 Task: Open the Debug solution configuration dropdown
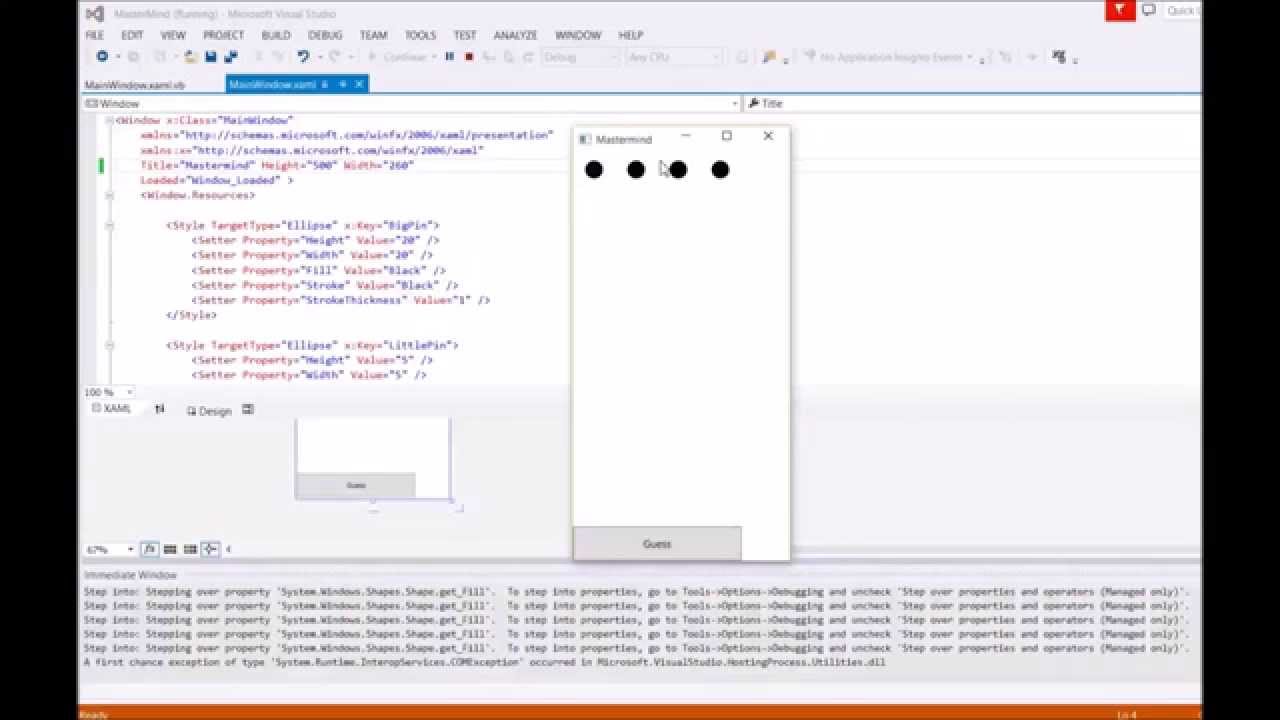point(581,57)
